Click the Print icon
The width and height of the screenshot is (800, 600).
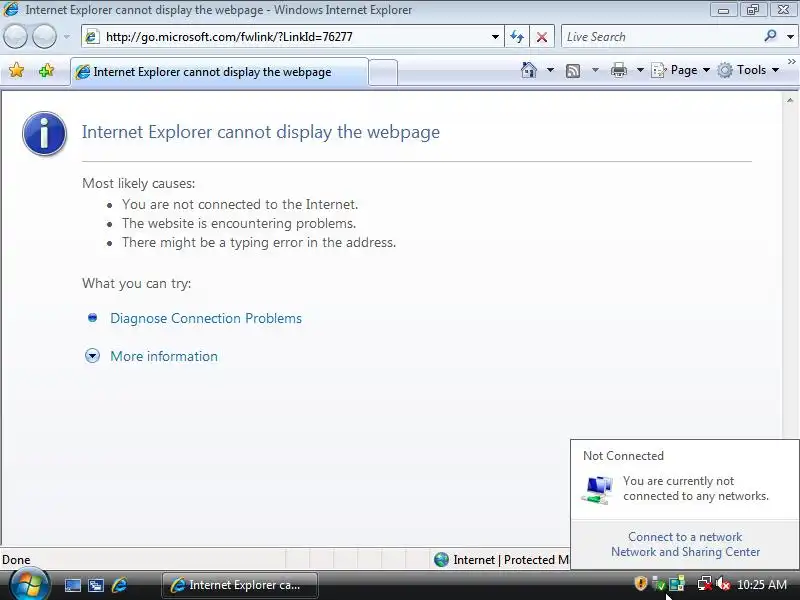click(618, 70)
